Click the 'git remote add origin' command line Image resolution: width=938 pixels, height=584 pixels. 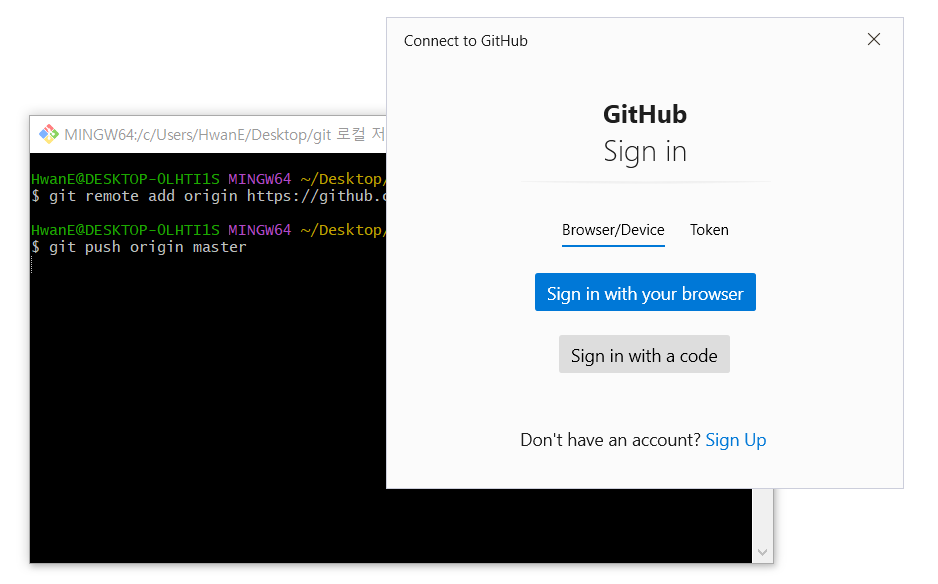[209, 196]
